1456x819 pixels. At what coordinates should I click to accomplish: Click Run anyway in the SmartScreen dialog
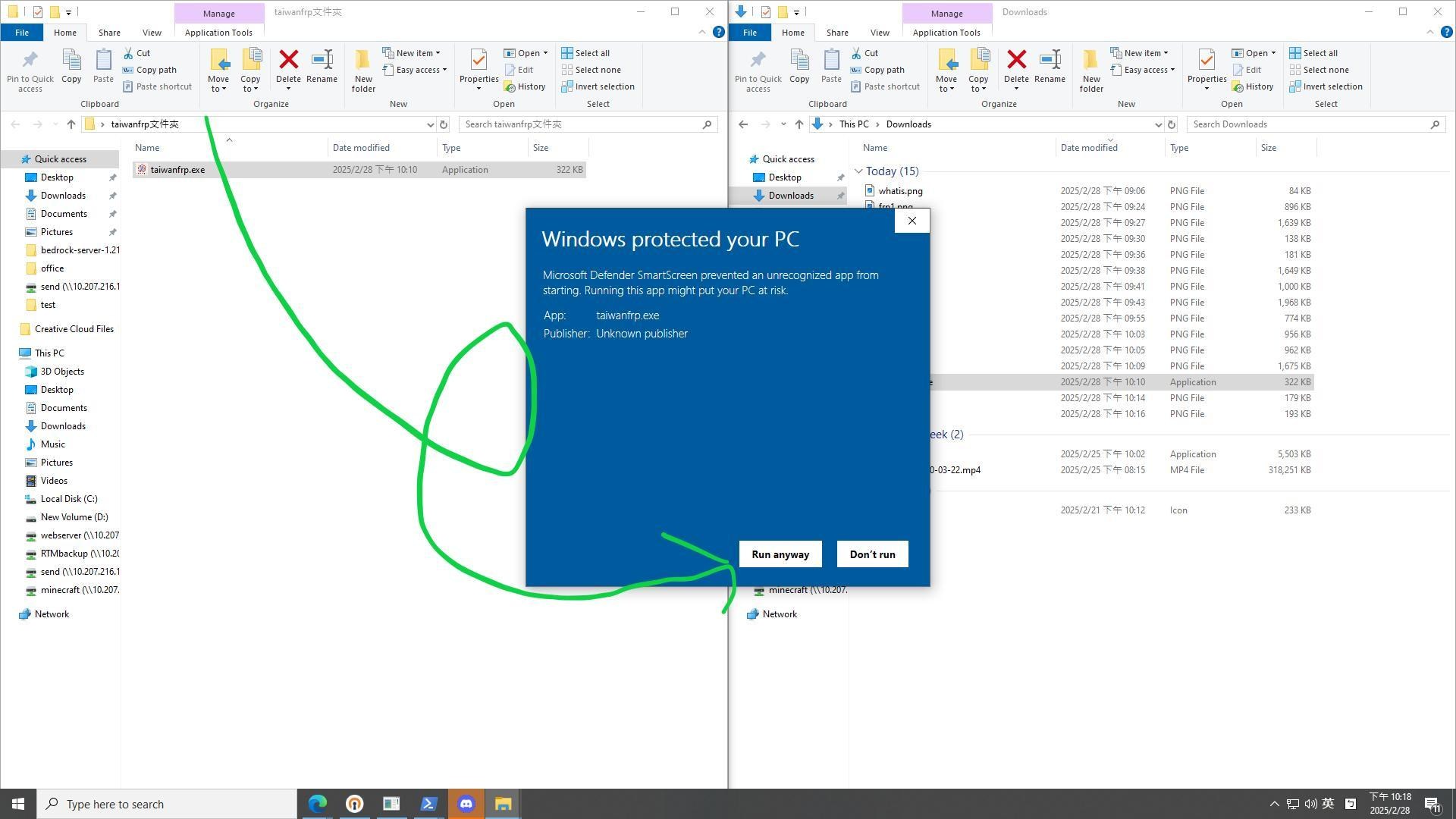click(780, 554)
